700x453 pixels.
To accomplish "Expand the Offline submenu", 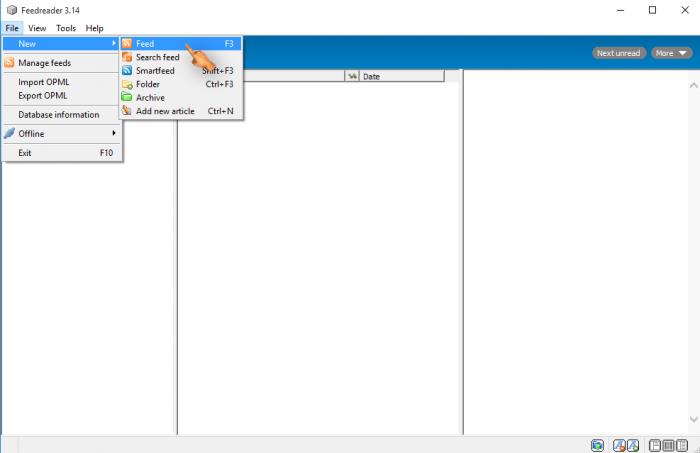I will [x=62, y=133].
